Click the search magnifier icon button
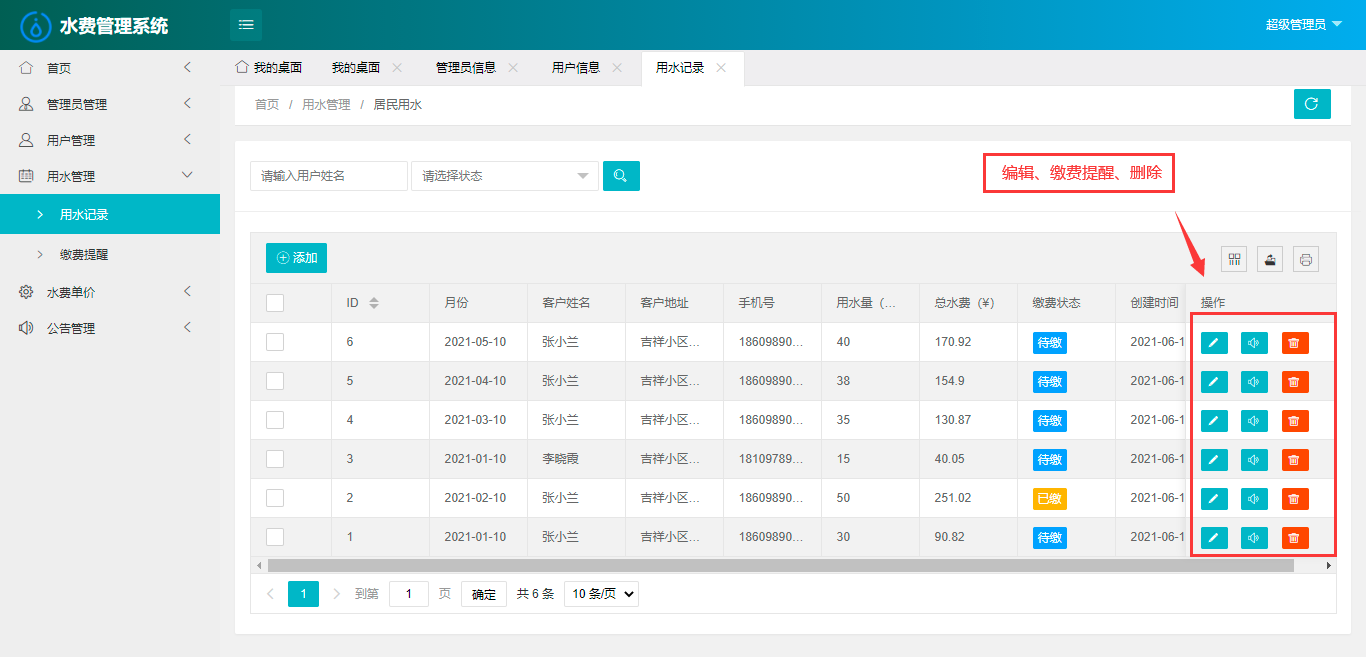1366x657 pixels. click(621, 176)
